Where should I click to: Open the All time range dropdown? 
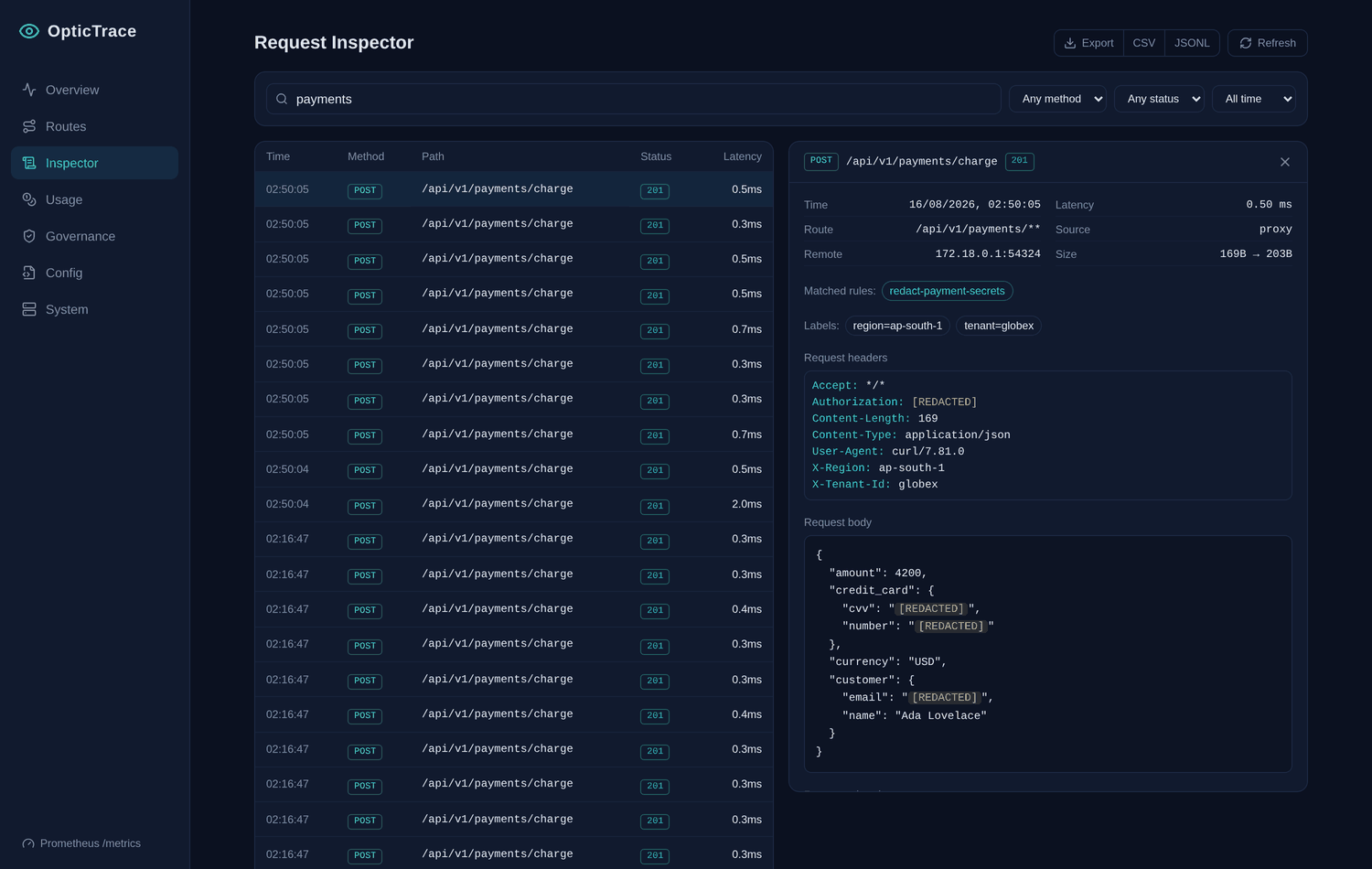(x=1254, y=99)
